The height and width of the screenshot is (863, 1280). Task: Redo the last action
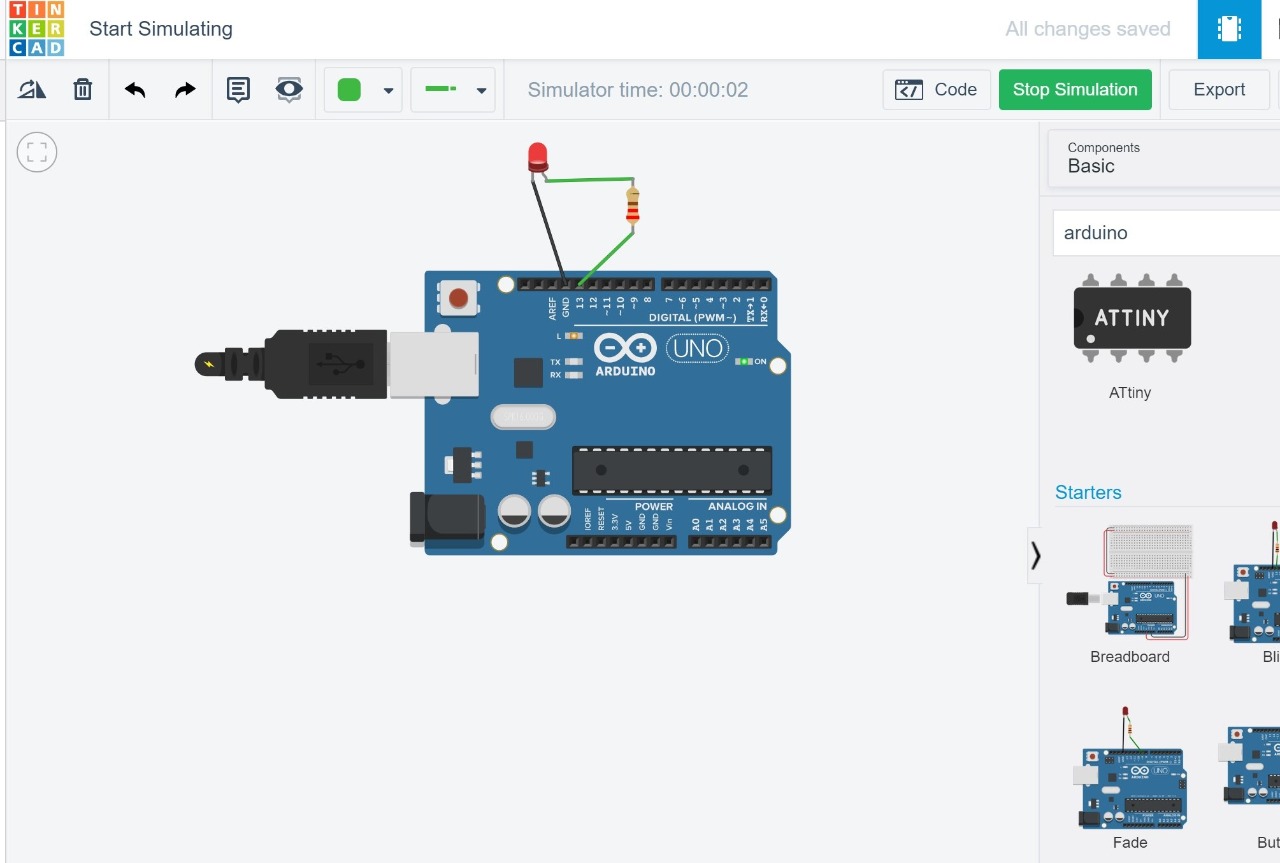pos(185,90)
